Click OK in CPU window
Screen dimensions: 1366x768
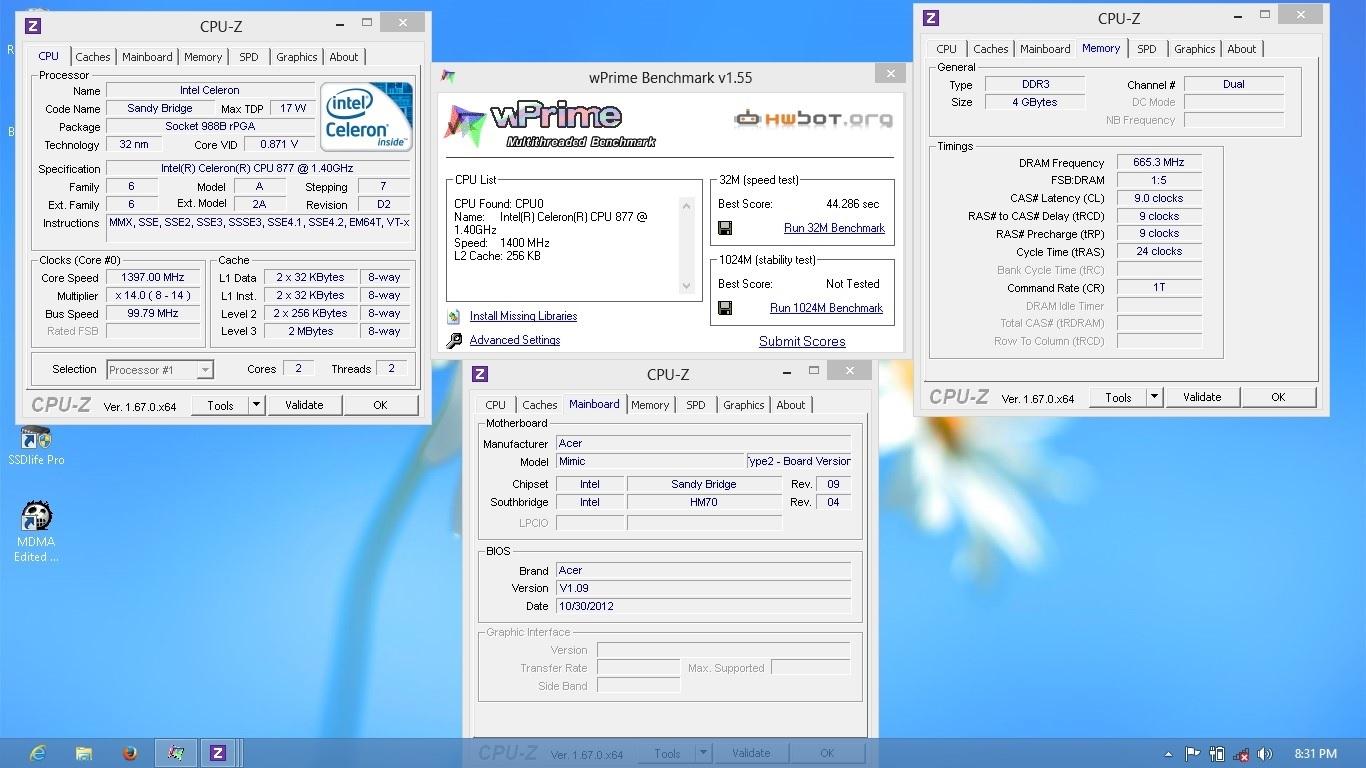coord(380,405)
